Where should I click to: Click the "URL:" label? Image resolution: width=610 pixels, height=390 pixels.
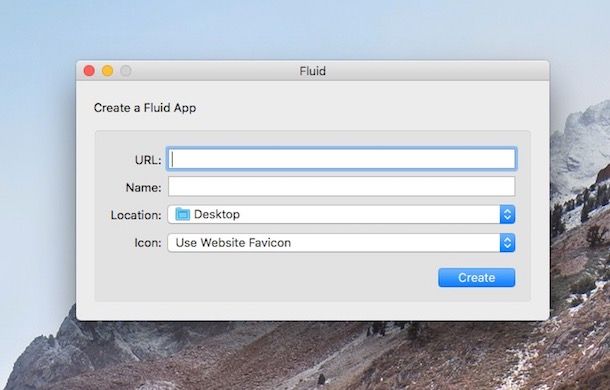click(148, 160)
